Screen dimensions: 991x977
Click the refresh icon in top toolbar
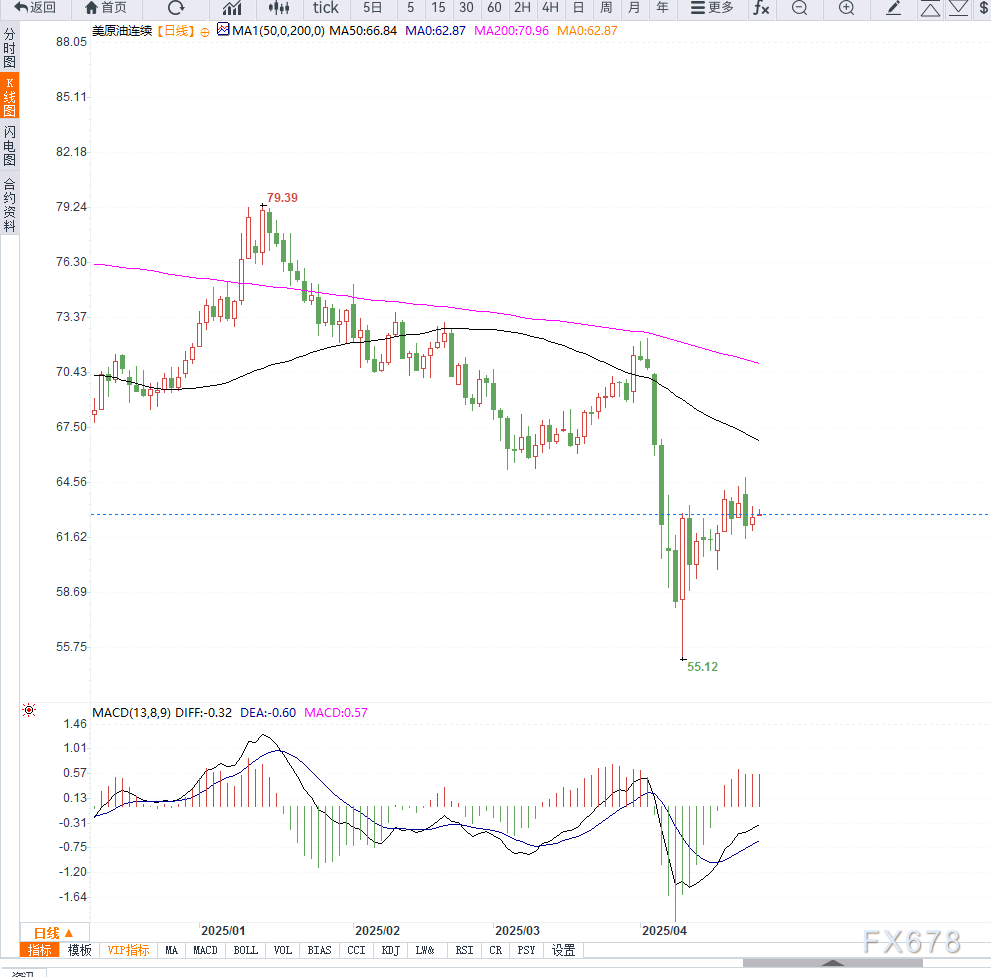[176, 8]
